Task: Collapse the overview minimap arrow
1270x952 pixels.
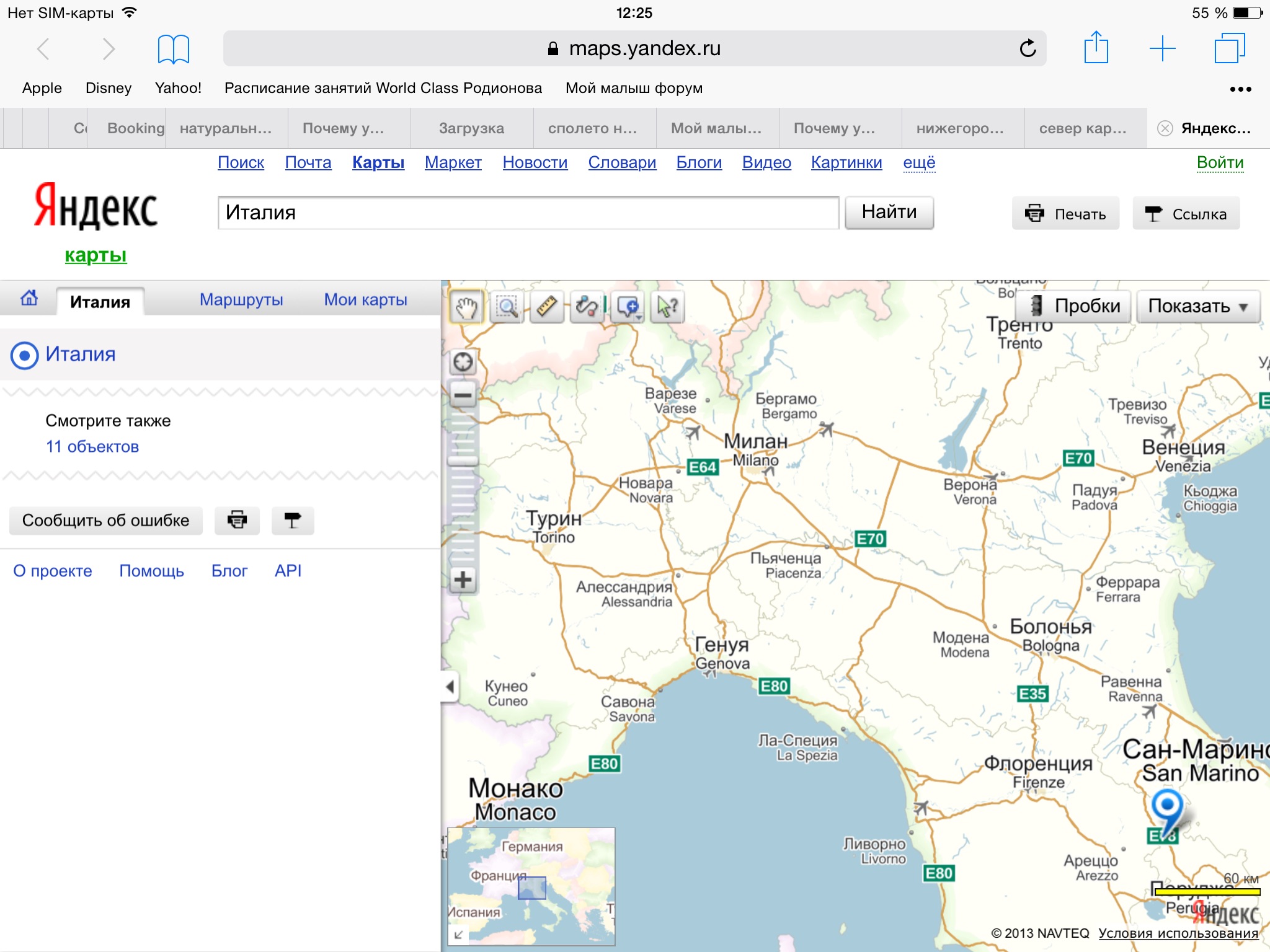Action: (458, 935)
